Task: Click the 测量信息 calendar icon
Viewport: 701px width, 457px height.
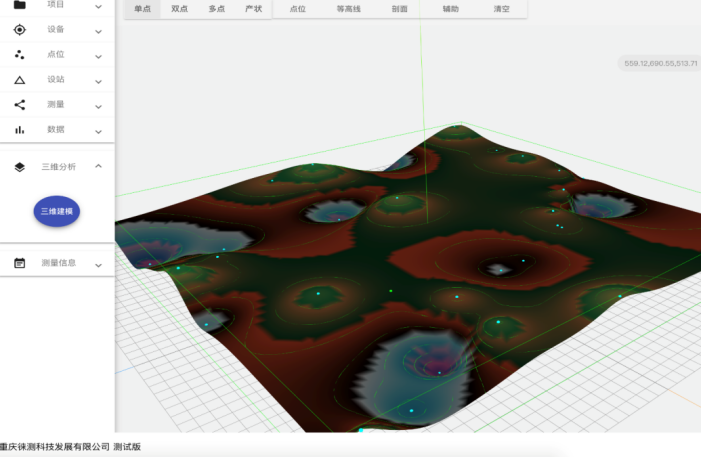Action: (x=19, y=263)
